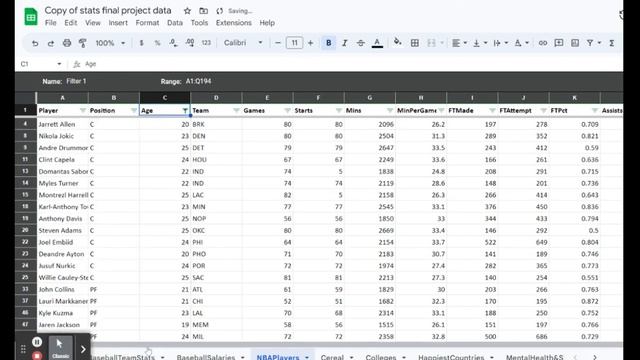Open the Edit menu
Screen dimensions: 640x360
pyautogui.click(x=71, y=23)
